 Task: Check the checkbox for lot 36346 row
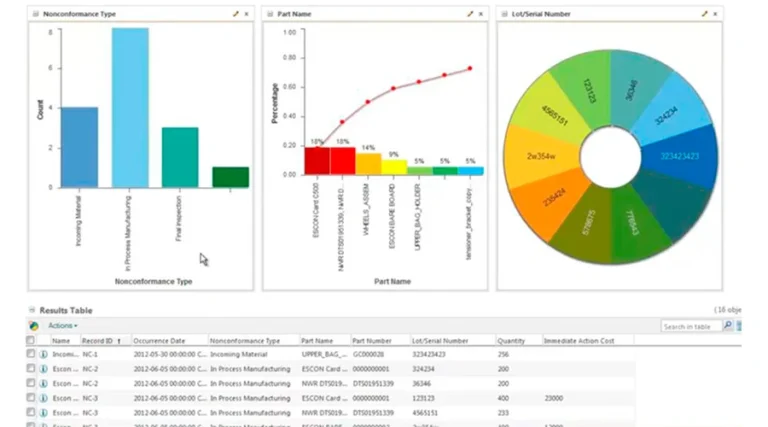pyautogui.click(x=30, y=383)
